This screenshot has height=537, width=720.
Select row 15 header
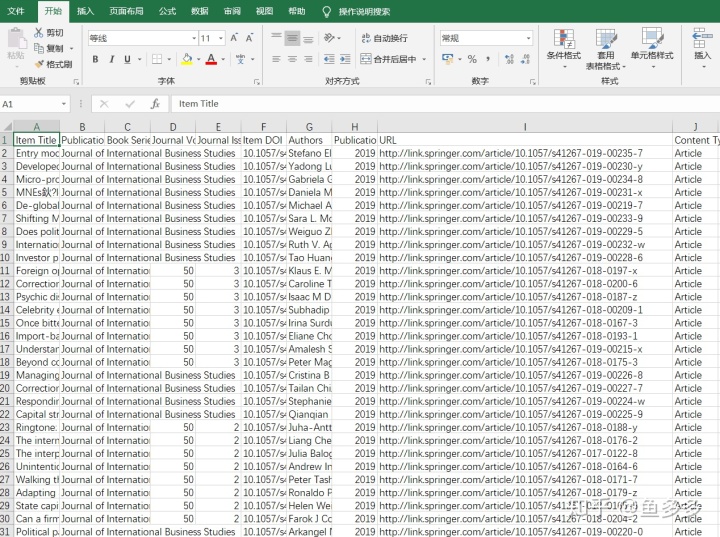[x=6, y=323]
